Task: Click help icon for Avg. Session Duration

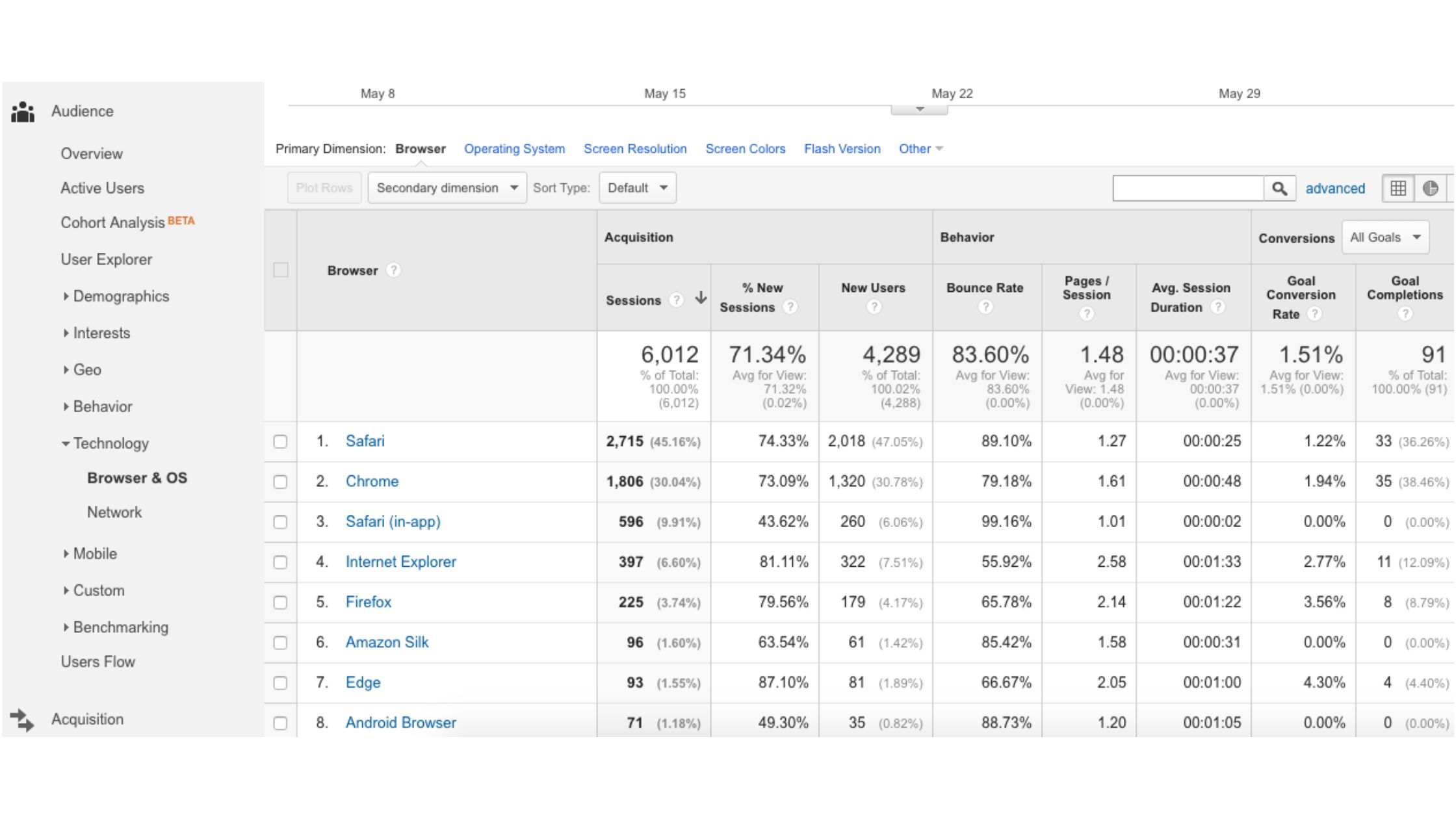Action: pos(1218,307)
